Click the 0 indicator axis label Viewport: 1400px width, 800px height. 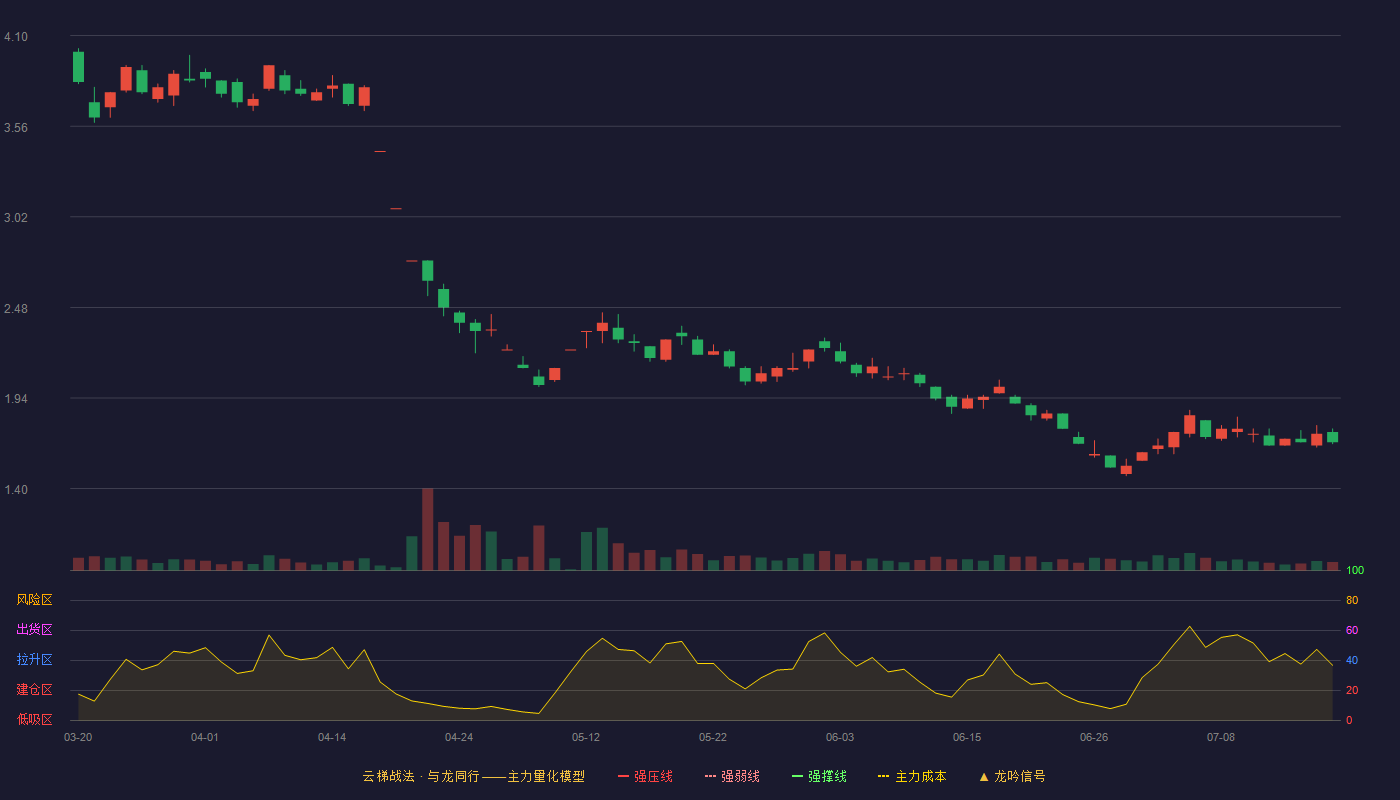(x=1349, y=720)
